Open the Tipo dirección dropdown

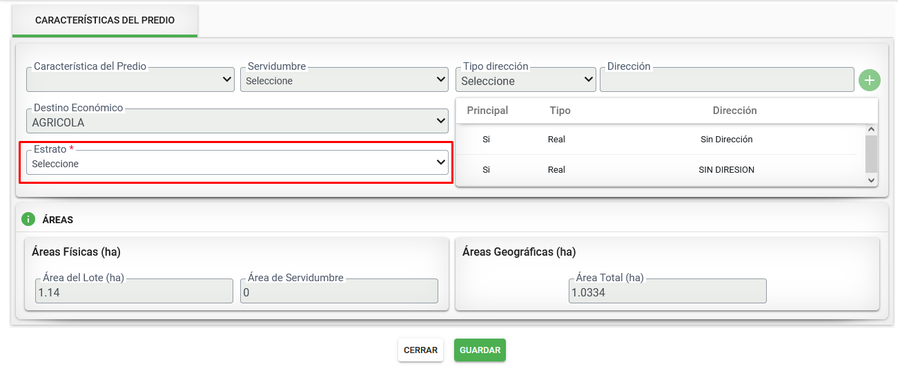tap(526, 80)
